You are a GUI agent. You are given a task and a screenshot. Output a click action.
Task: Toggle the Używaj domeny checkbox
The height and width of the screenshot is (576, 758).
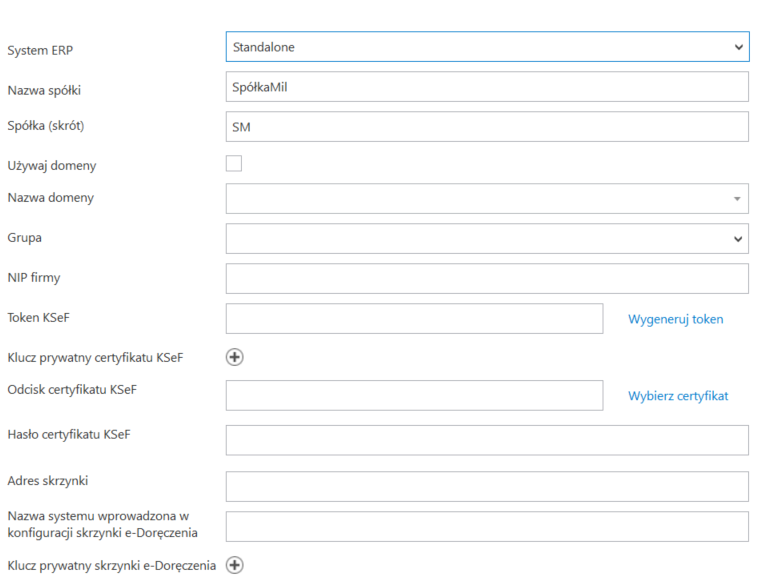tap(234, 164)
